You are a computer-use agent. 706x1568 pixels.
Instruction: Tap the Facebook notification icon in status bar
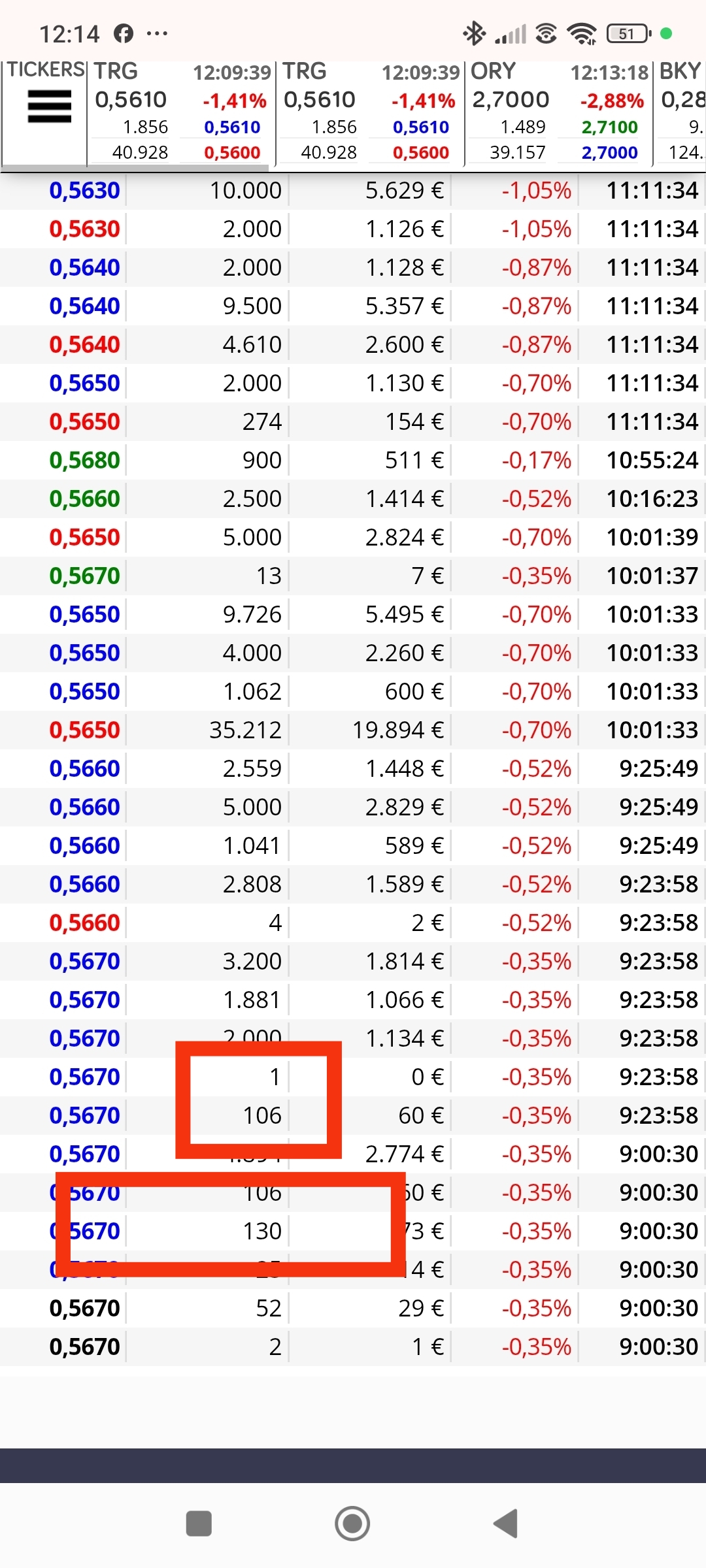[x=124, y=33]
